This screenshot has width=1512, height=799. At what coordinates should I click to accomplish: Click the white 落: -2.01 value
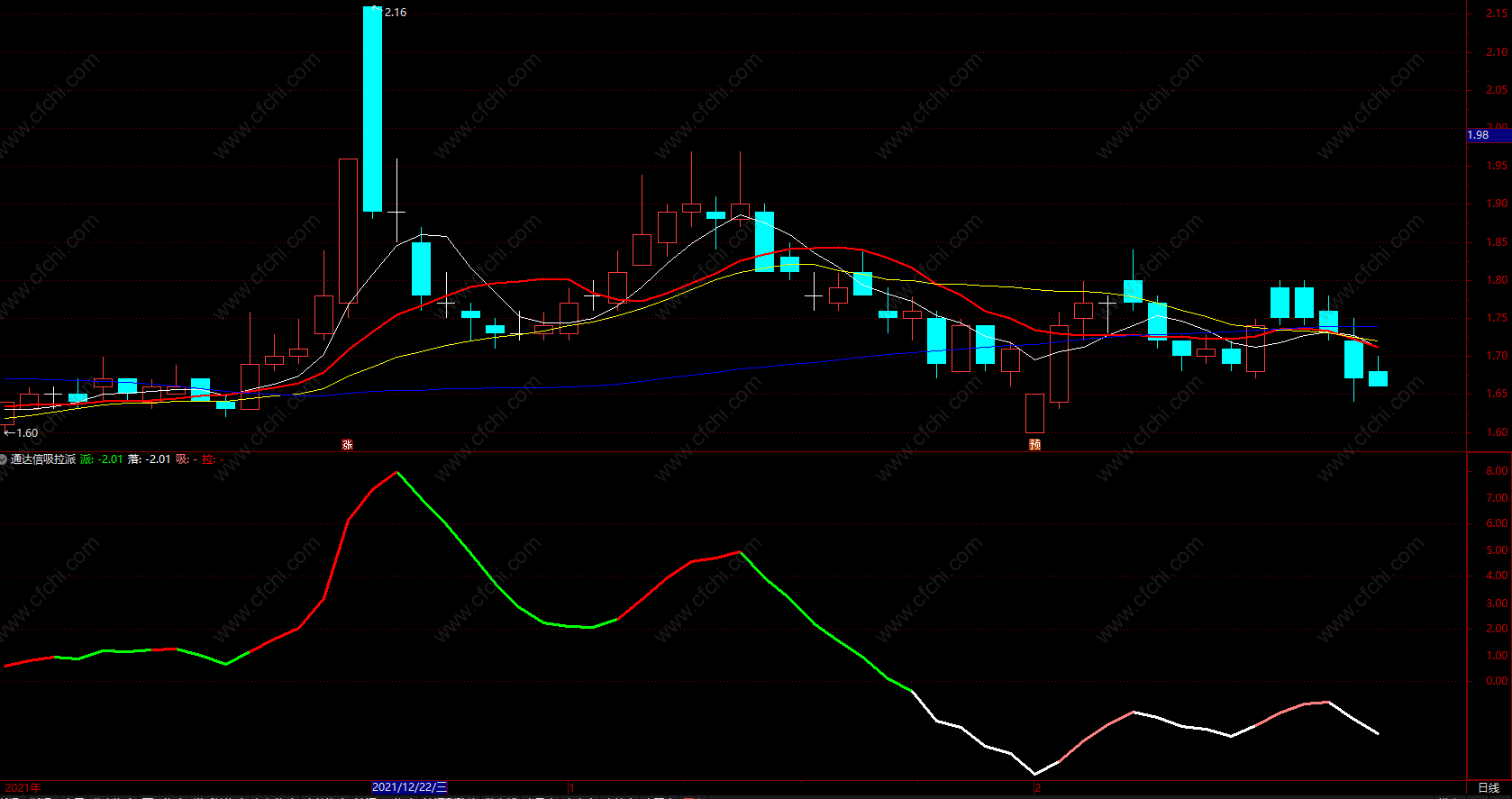pyautogui.click(x=149, y=459)
